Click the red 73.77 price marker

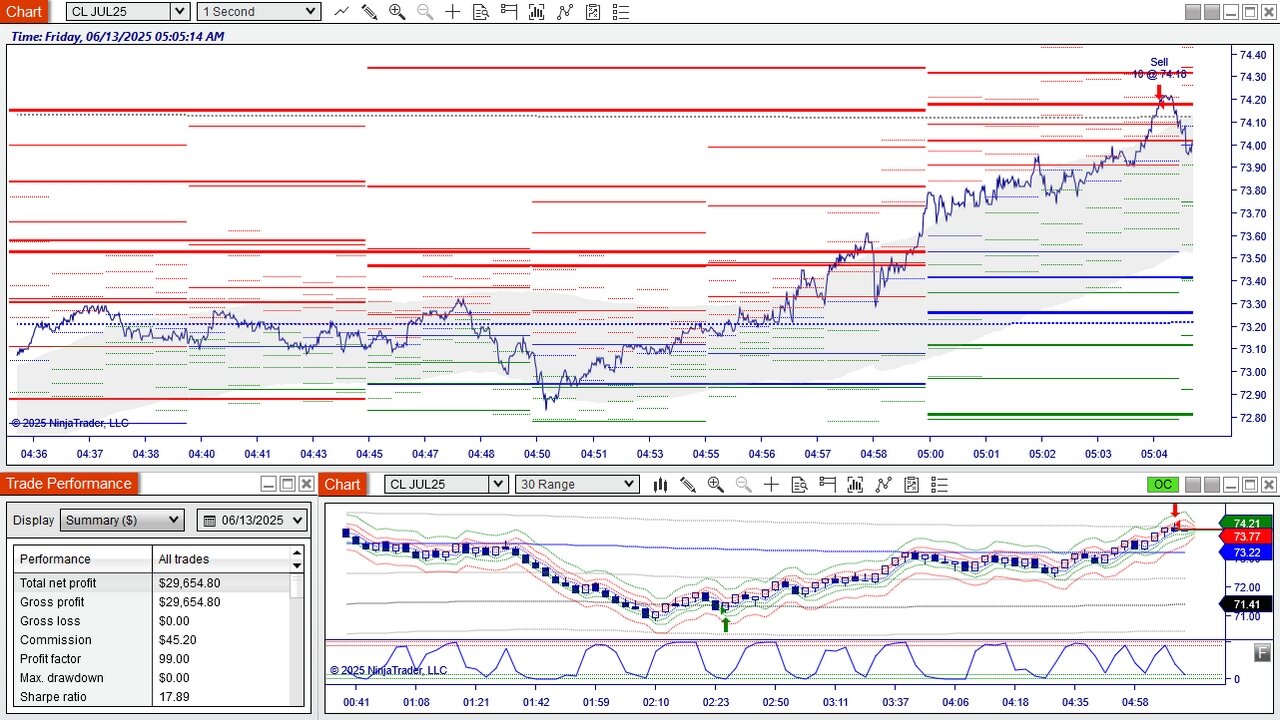pyautogui.click(x=1246, y=537)
